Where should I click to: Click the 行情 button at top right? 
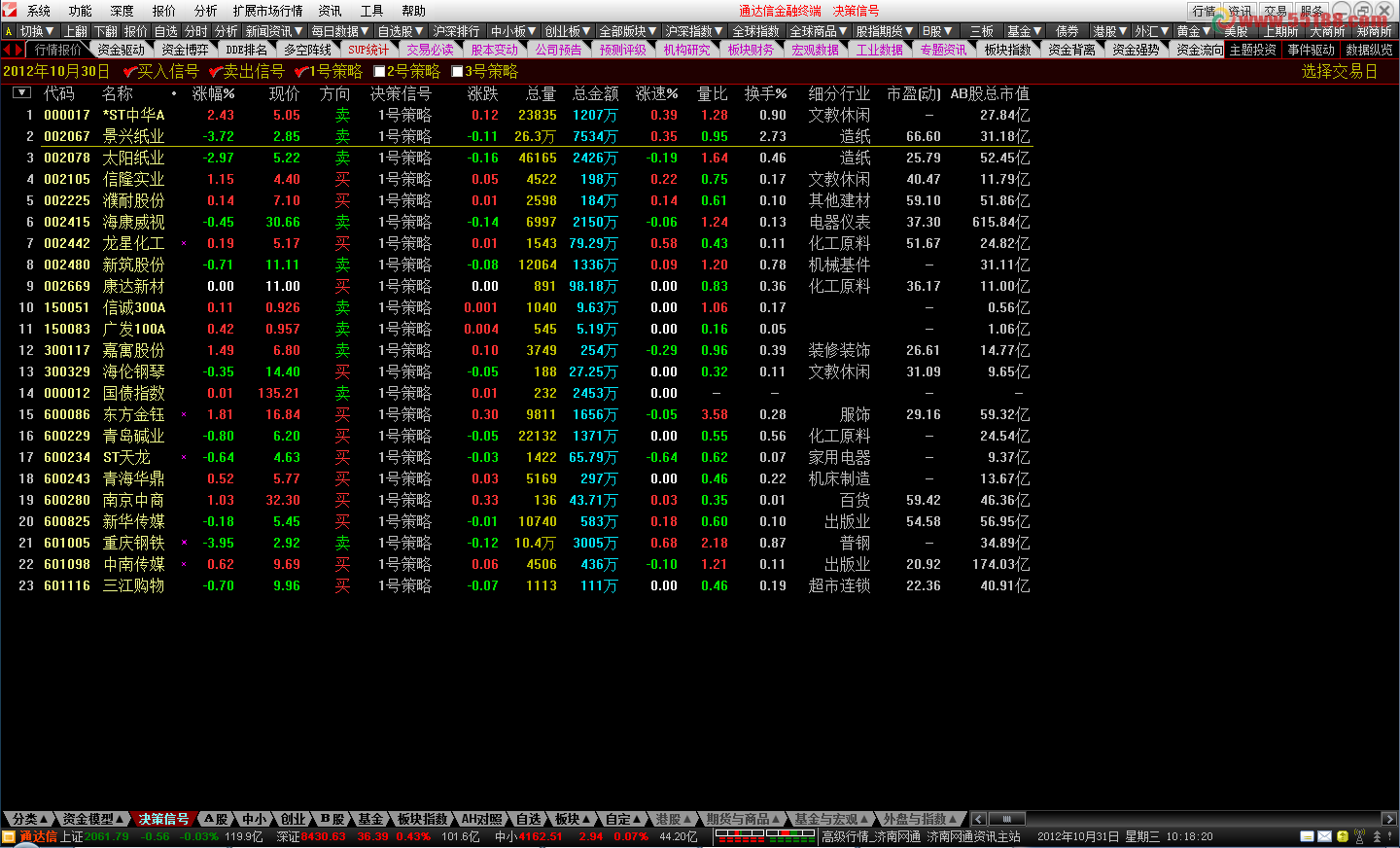[1205, 11]
